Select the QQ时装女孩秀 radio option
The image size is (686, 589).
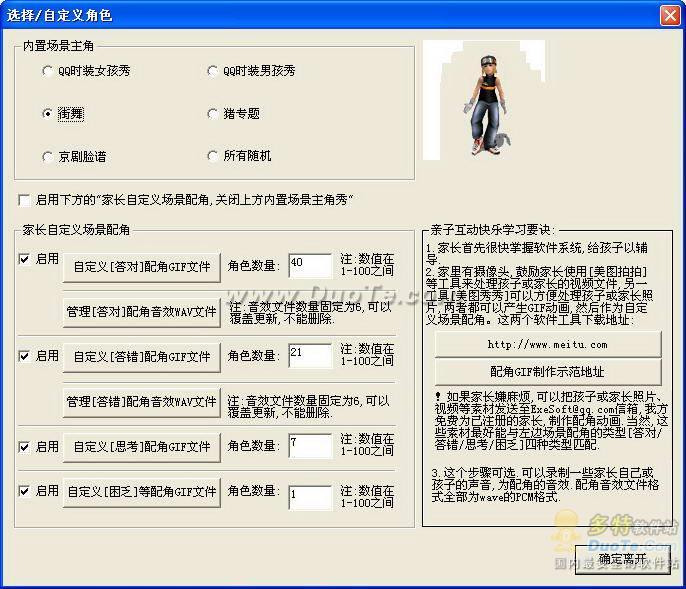coord(48,71)
